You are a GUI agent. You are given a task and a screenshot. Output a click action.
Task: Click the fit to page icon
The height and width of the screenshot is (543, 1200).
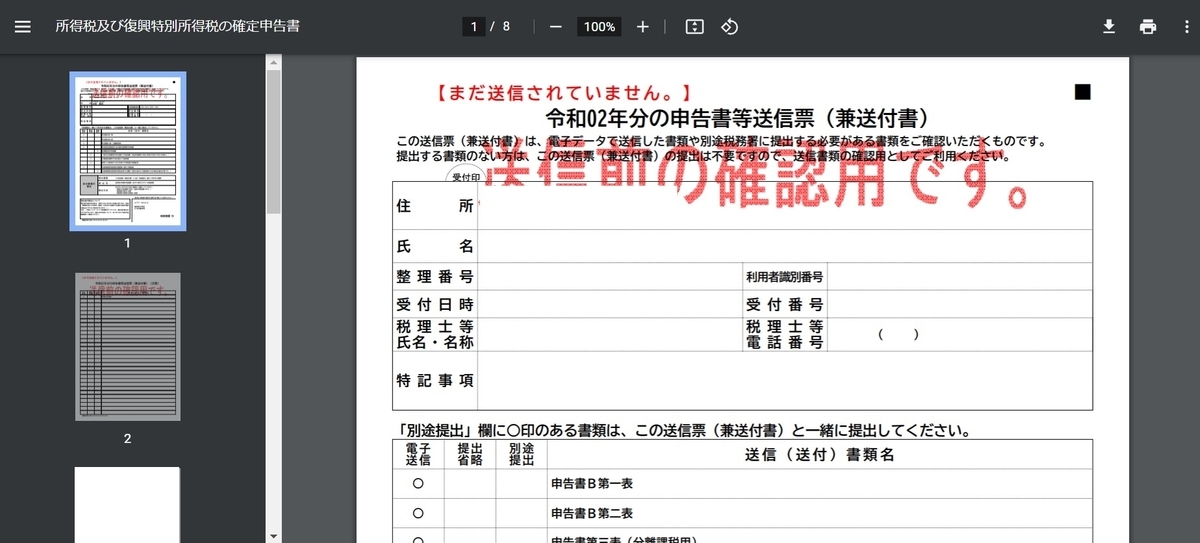coord(694,27)
